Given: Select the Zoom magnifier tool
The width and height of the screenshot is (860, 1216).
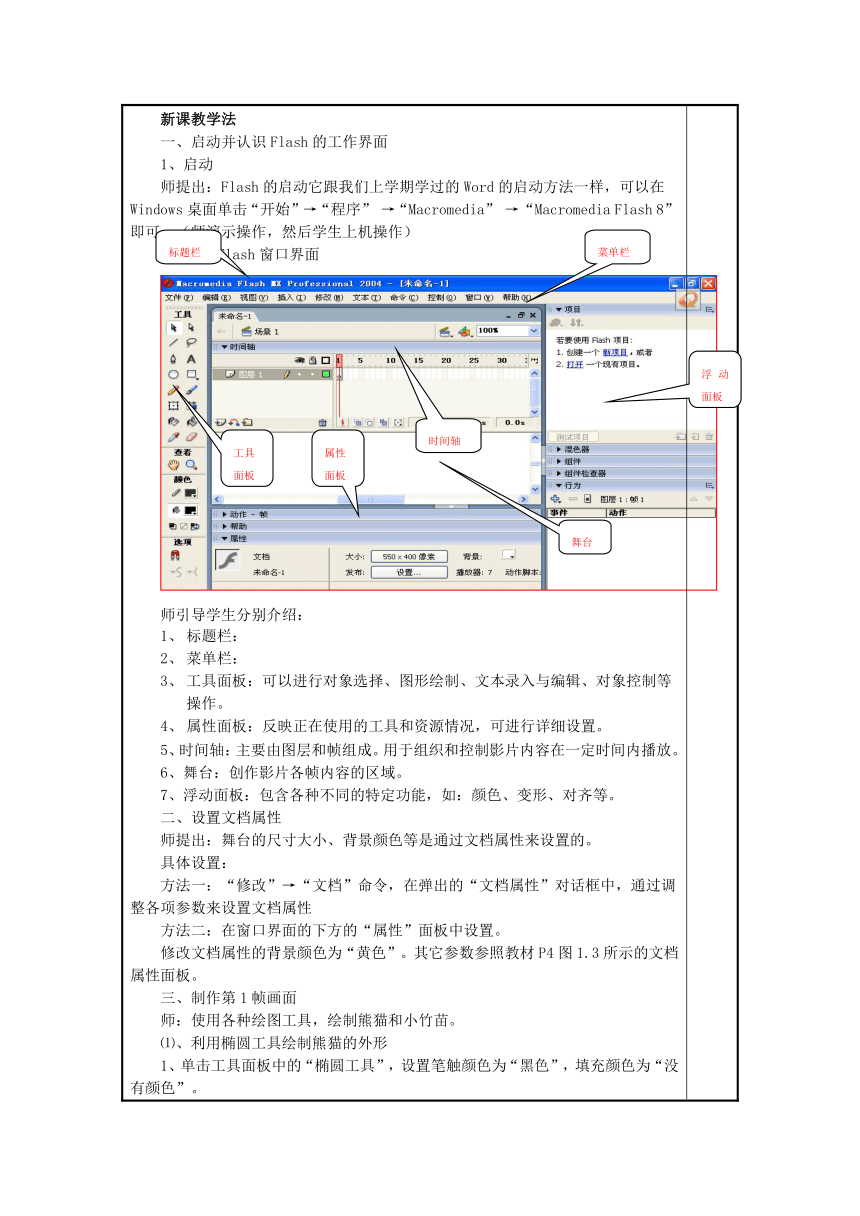Looking at the screenshot, I should [192, 465].
